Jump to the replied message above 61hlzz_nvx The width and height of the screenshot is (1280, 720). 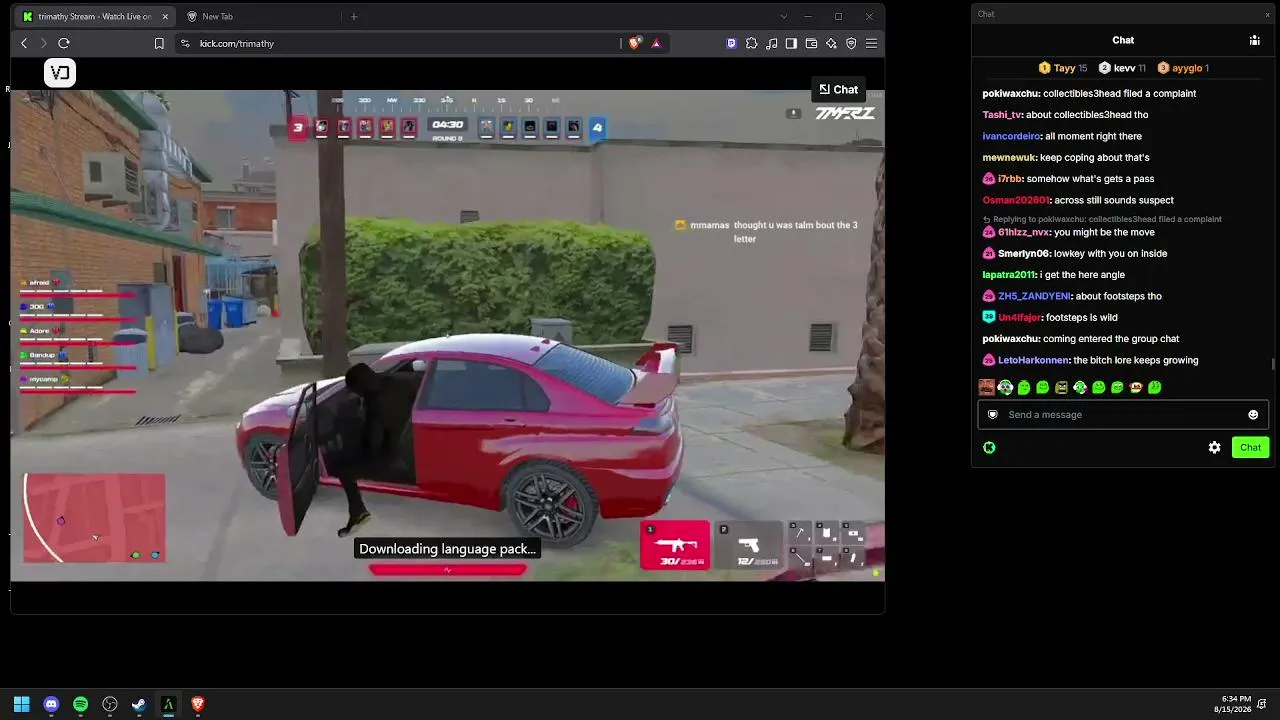click(x=1102, y=219)
